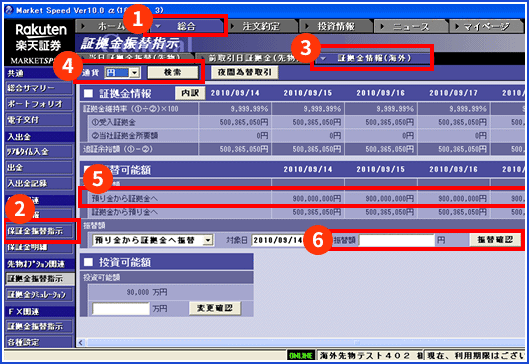Click the 90,000 万円 value

(147, 292)
